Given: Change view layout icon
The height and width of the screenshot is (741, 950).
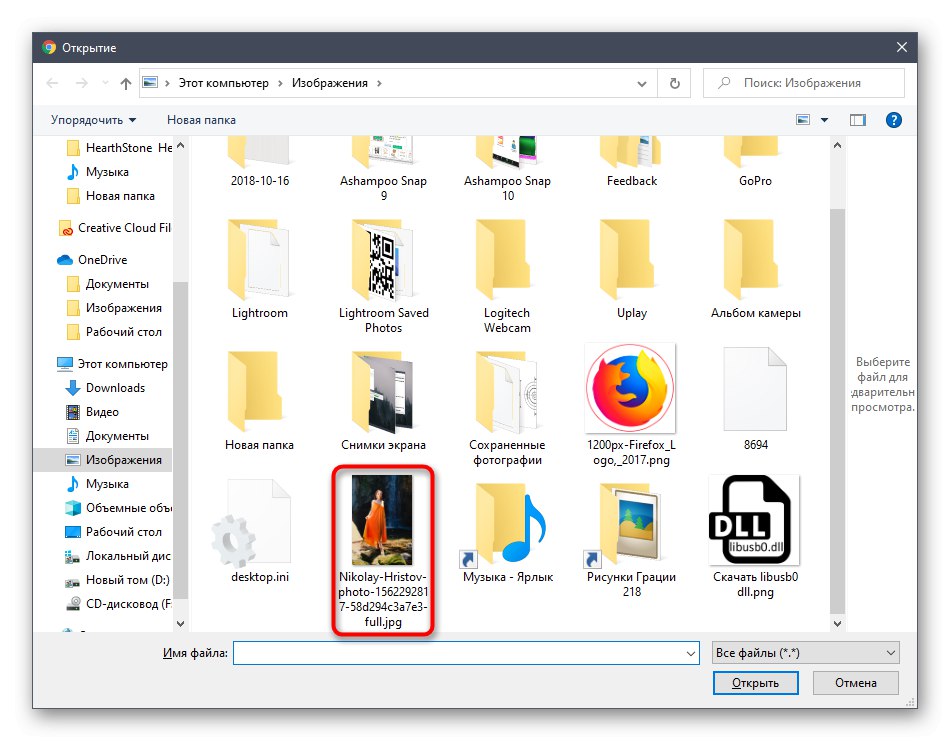Looking at the screenshot, I should [x=803, y=120].
